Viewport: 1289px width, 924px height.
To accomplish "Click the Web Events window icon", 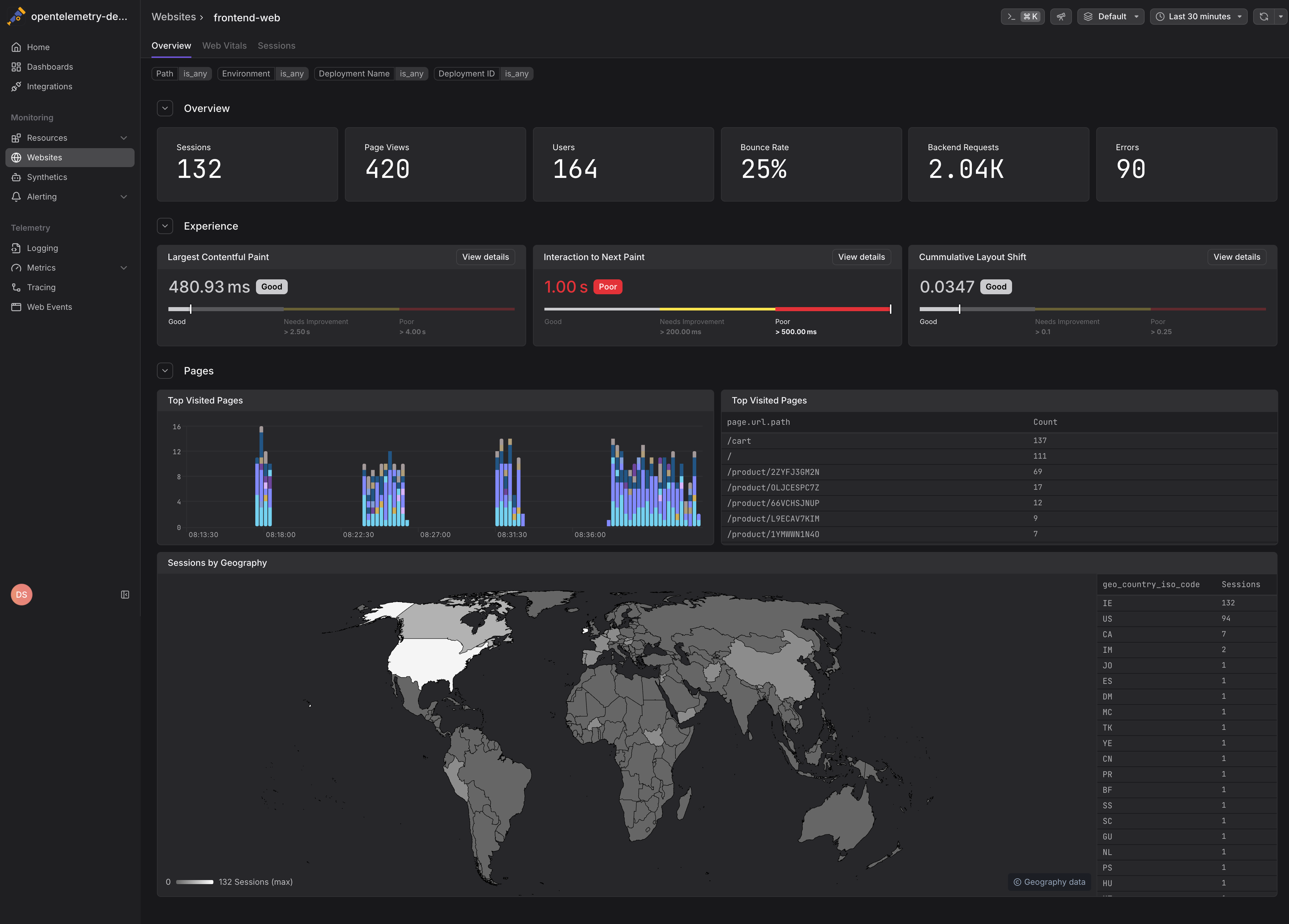I will click(x=16, y=307).
